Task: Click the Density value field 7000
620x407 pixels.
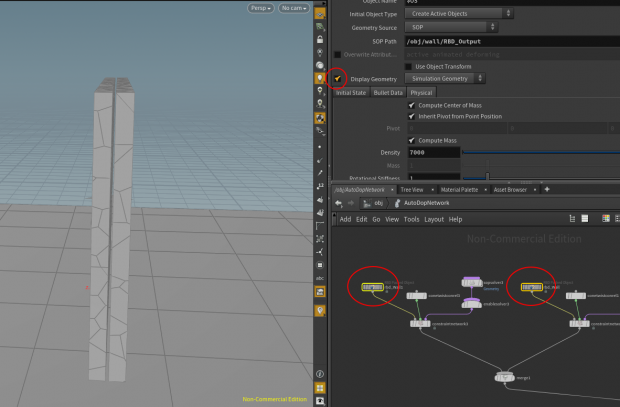Action: 433,152
